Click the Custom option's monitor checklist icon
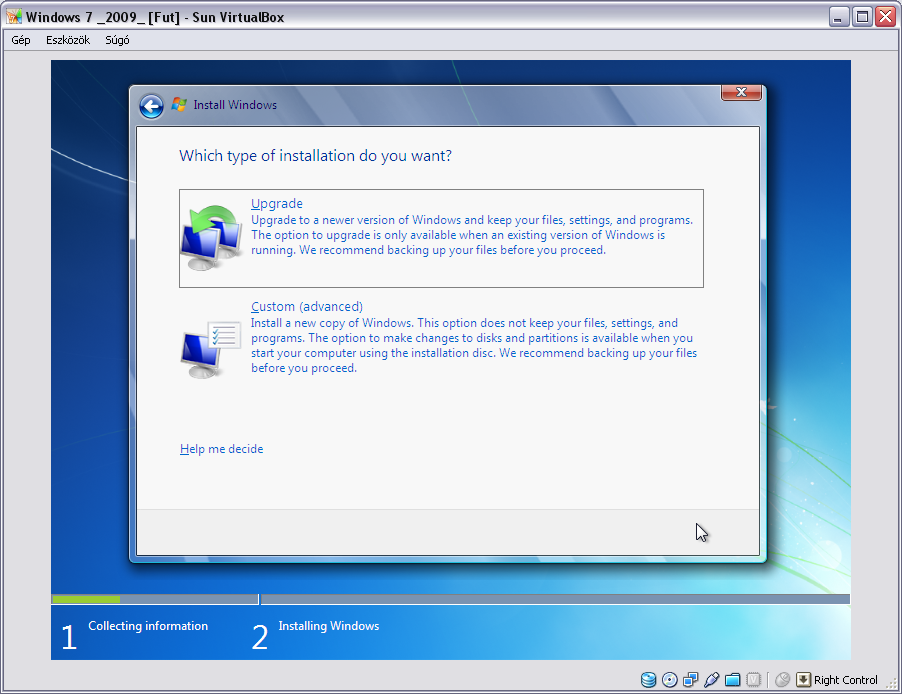 211,349
